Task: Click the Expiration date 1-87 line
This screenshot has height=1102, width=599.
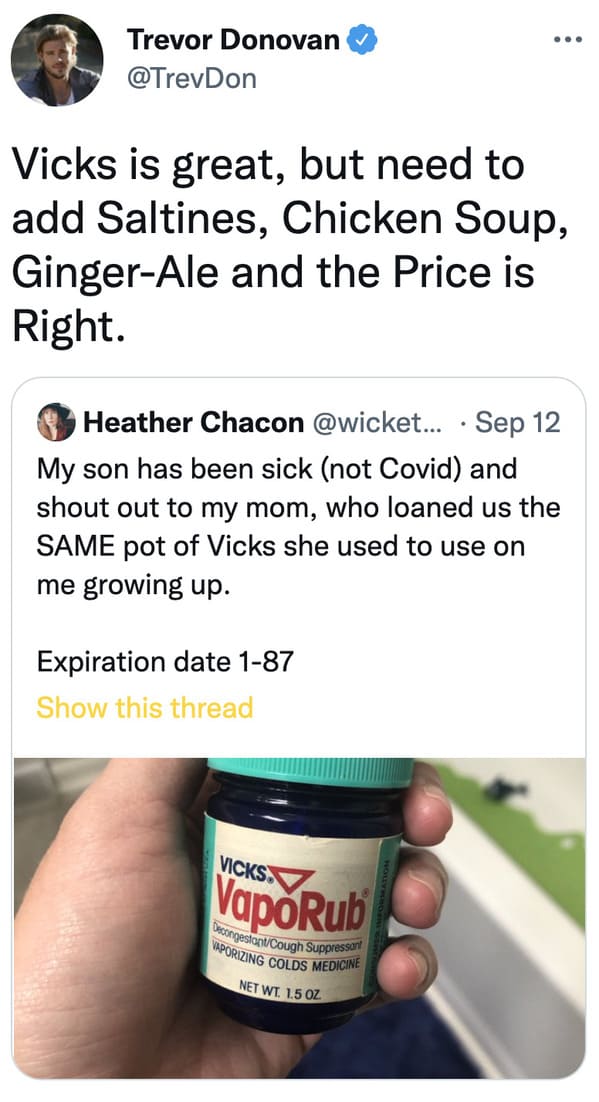Action: tap(165, 662)
